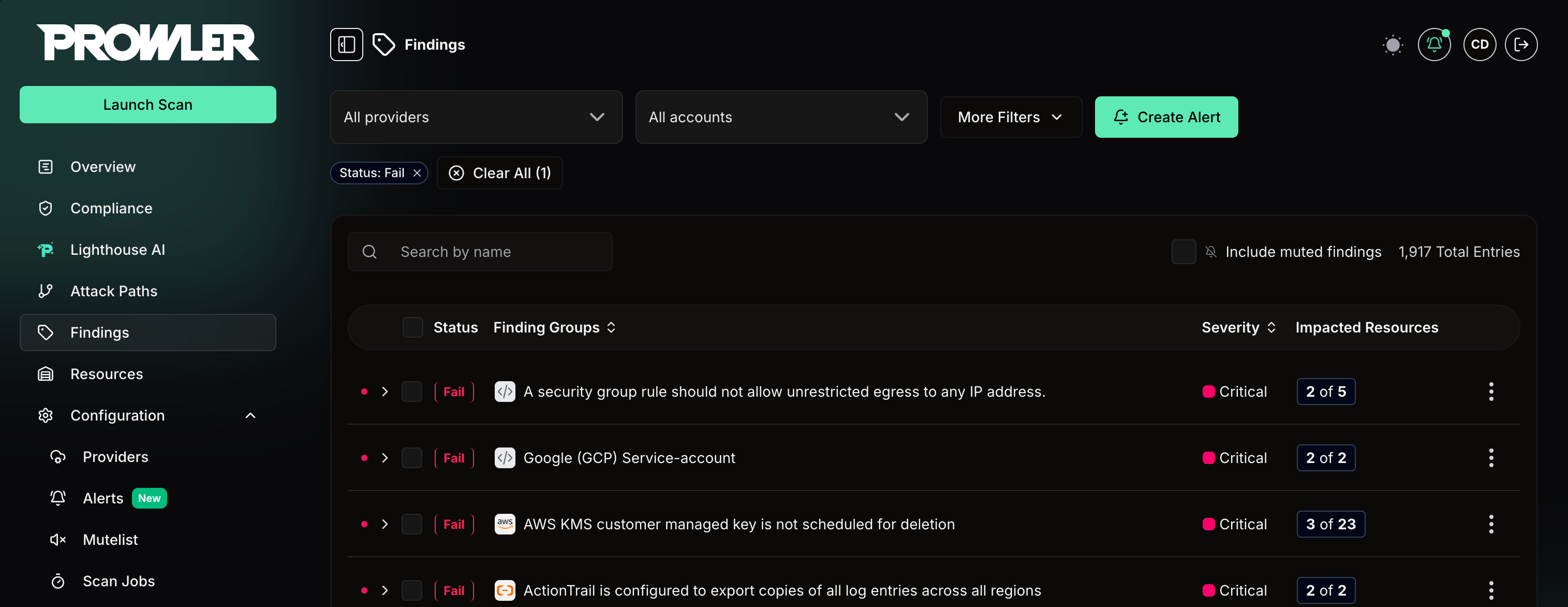This screenshot has height=607, width=1568.
Task: Open actions menu for GCP Service-account row
Action: 1491,458
